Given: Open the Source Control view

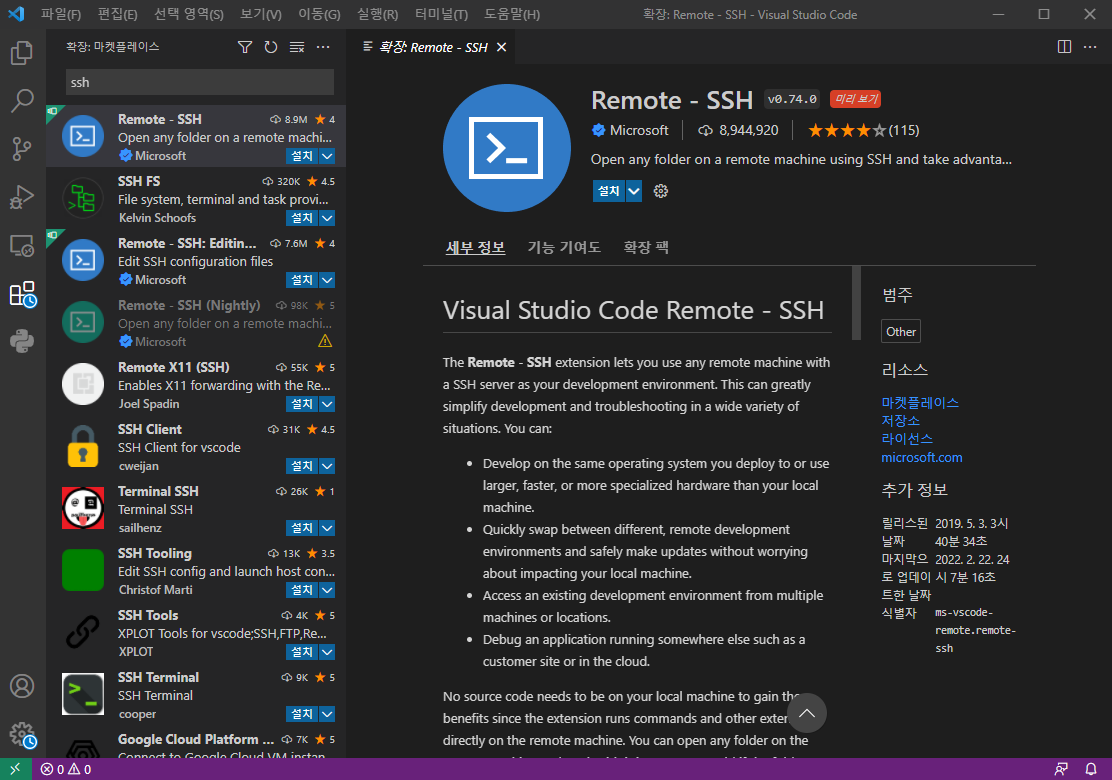Looking at the screenshot, I should (x=22, y=149).
